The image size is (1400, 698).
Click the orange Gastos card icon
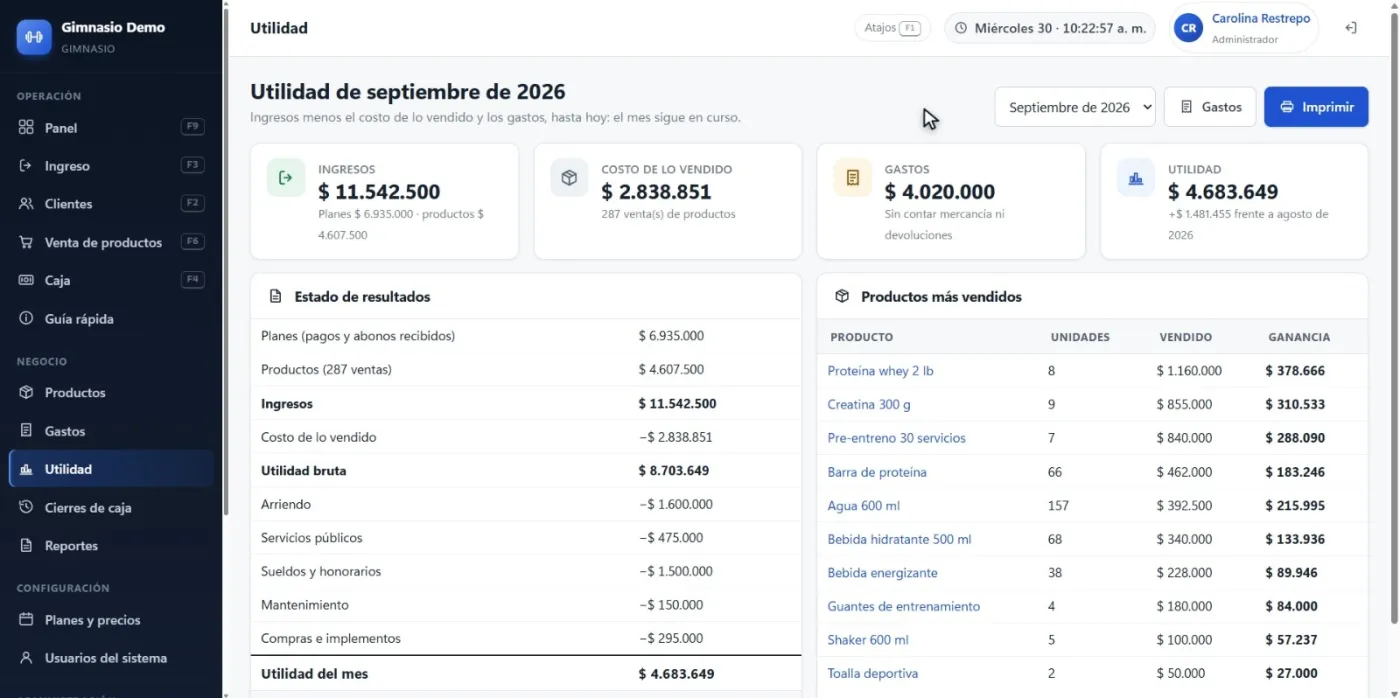pos(853,178)
